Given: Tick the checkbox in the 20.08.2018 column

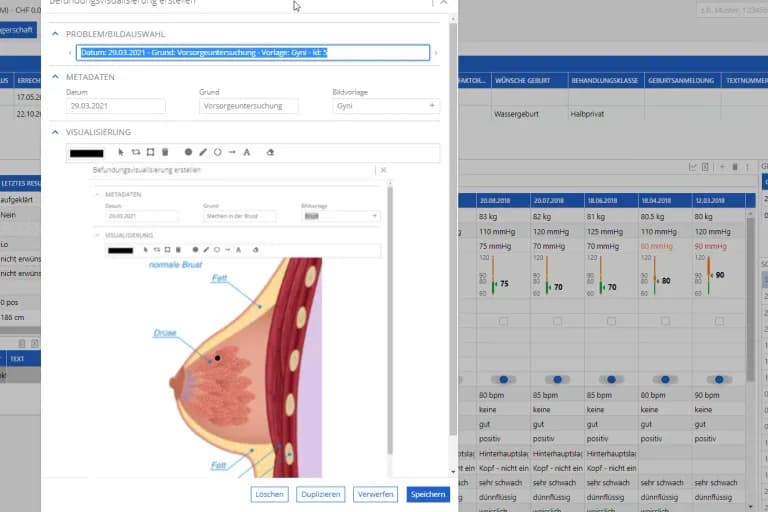Looking at the screenshot, I should click(x=504, y=321).
